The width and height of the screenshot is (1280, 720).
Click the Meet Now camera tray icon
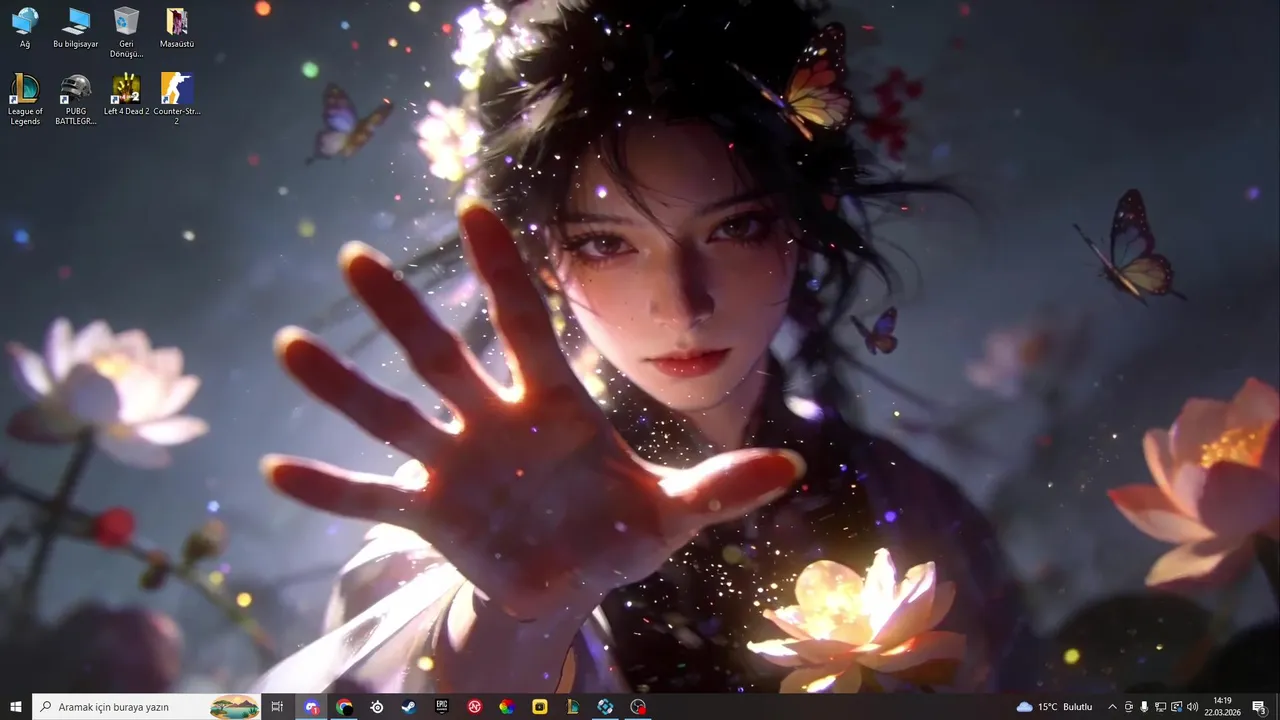click(1129, 707)
